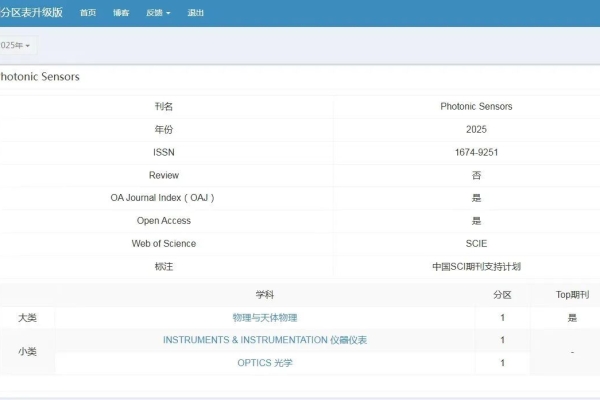Click the 大类 row label
600x400 pixels.
tap(27, 317)
